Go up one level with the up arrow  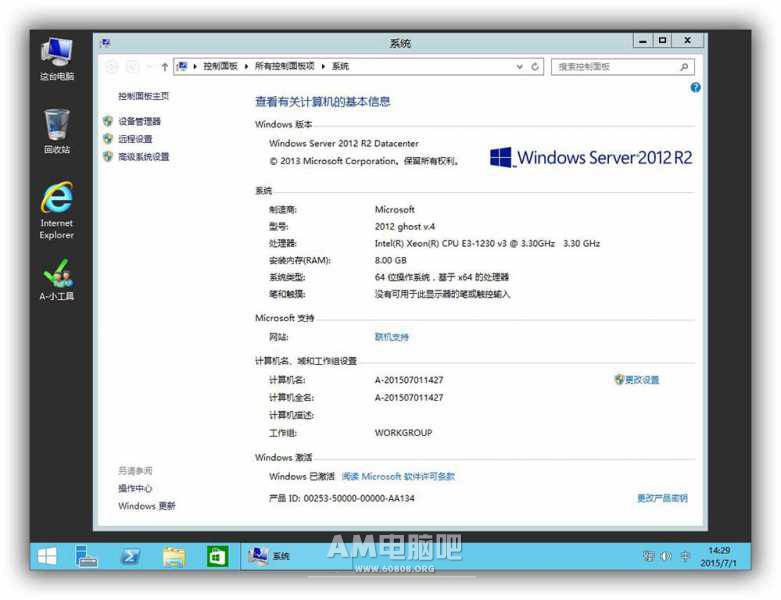[164, 67]
